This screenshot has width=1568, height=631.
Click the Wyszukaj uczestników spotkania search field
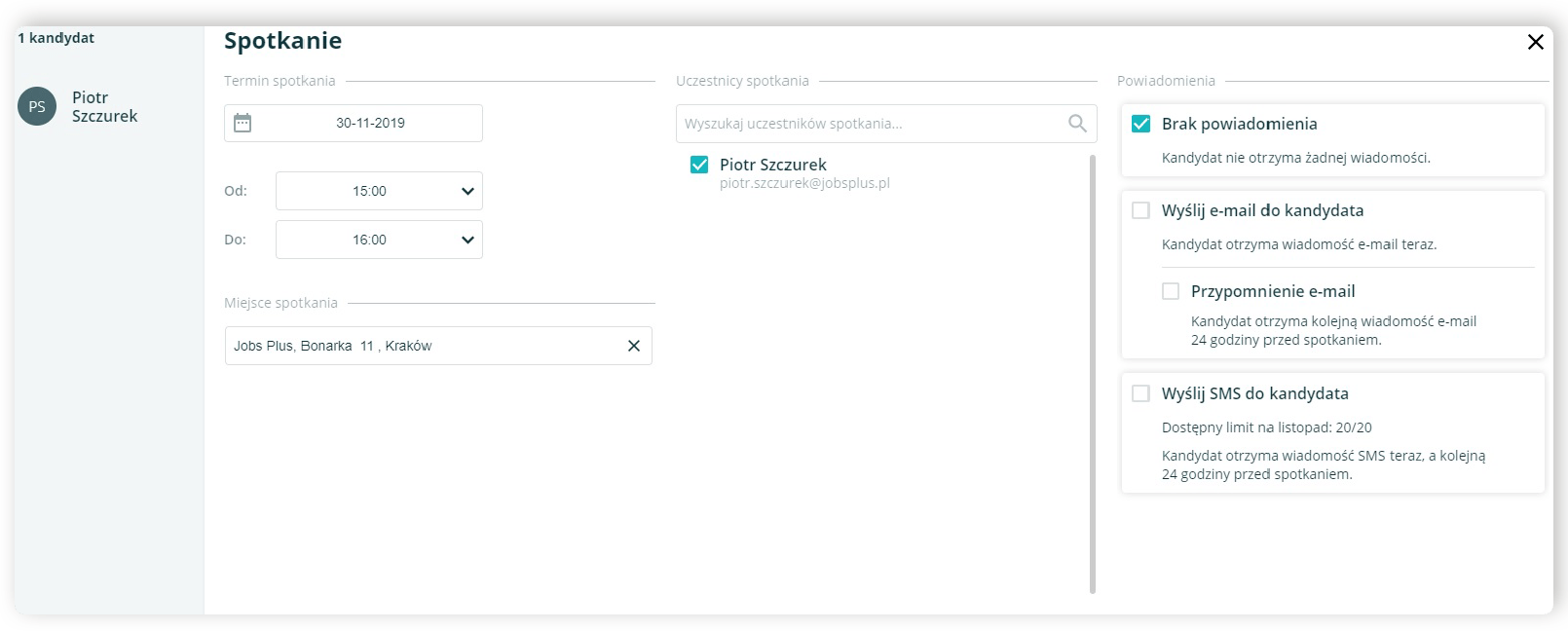[x=886, y=124]
